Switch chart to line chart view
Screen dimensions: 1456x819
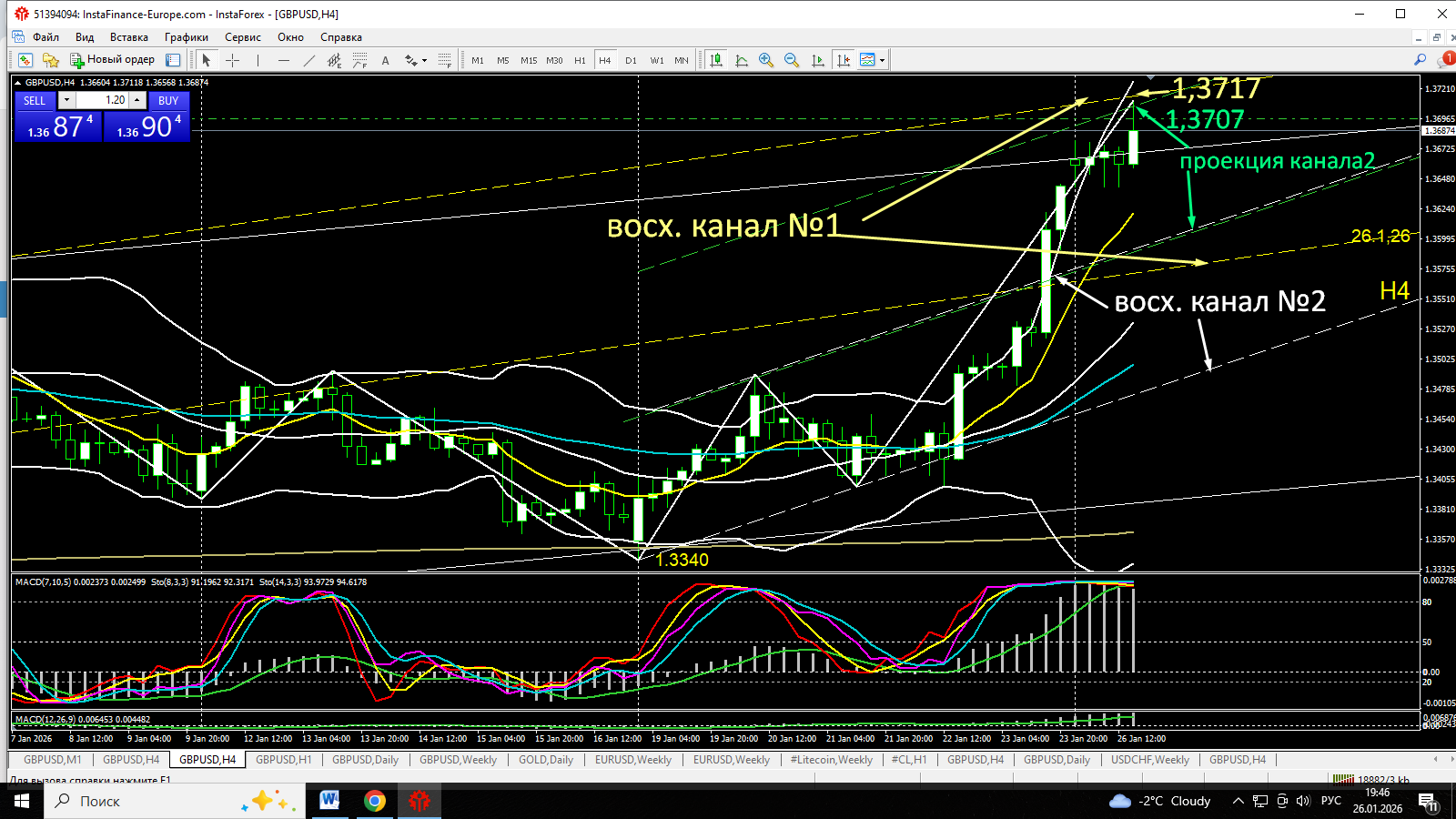742,60
